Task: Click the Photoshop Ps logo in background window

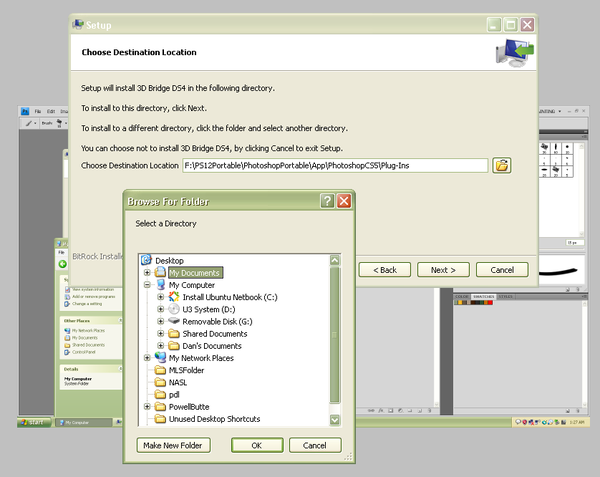Action: coord(25,111)
